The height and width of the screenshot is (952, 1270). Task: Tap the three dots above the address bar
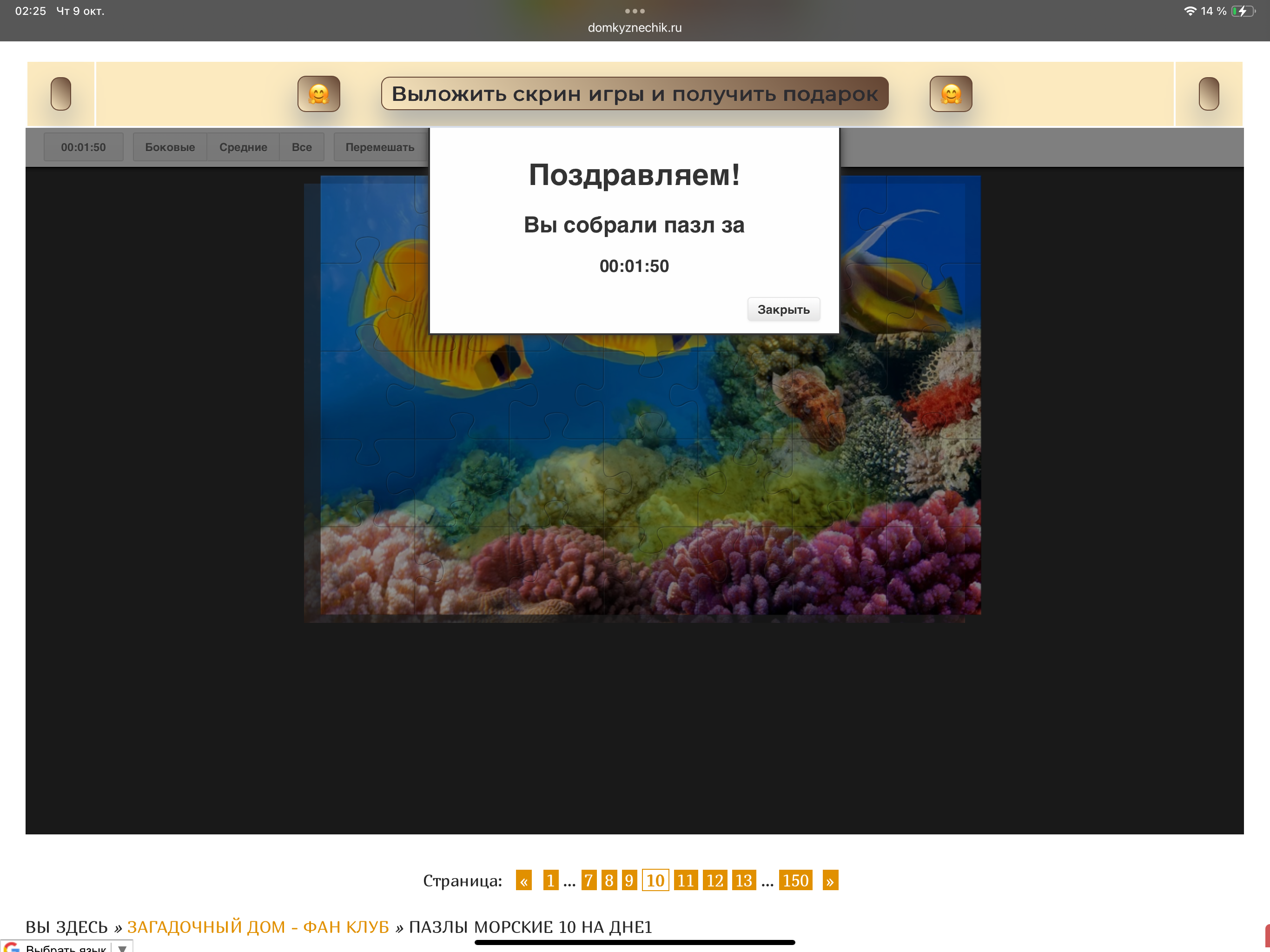coord(635,11)
